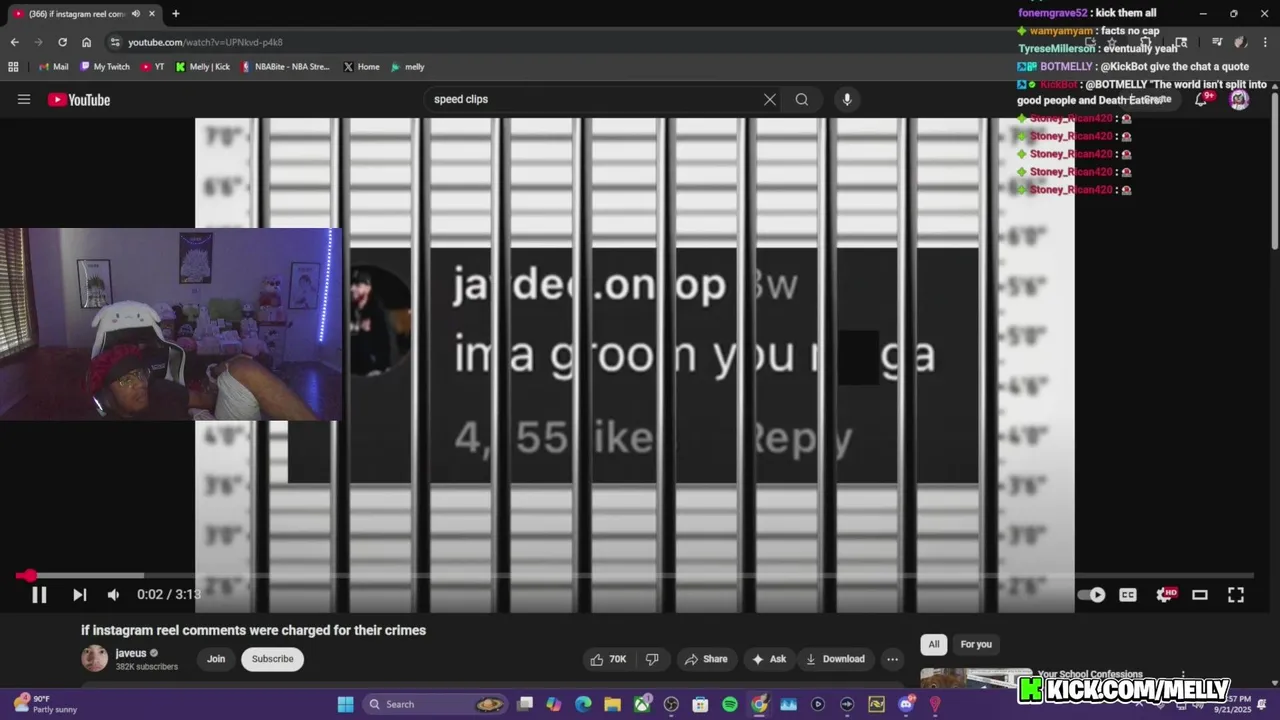Open YouTube notifications bell
Screen dimensions: 1280x720
1201,99
